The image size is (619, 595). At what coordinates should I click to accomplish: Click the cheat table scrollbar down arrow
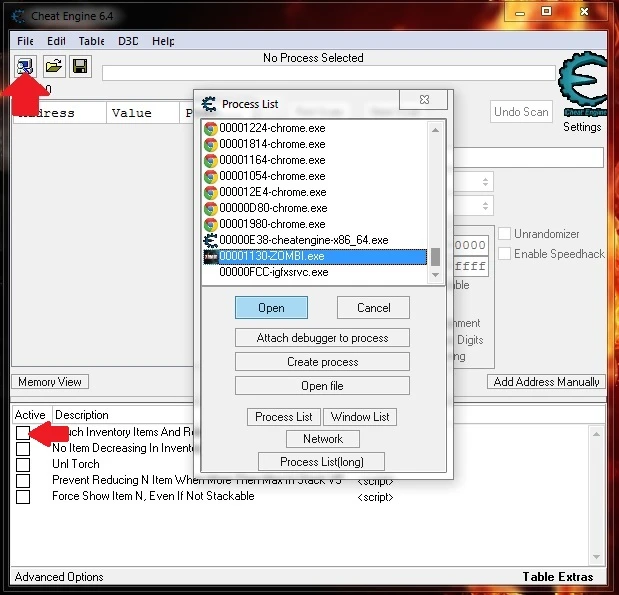click(x=596, y=557)
